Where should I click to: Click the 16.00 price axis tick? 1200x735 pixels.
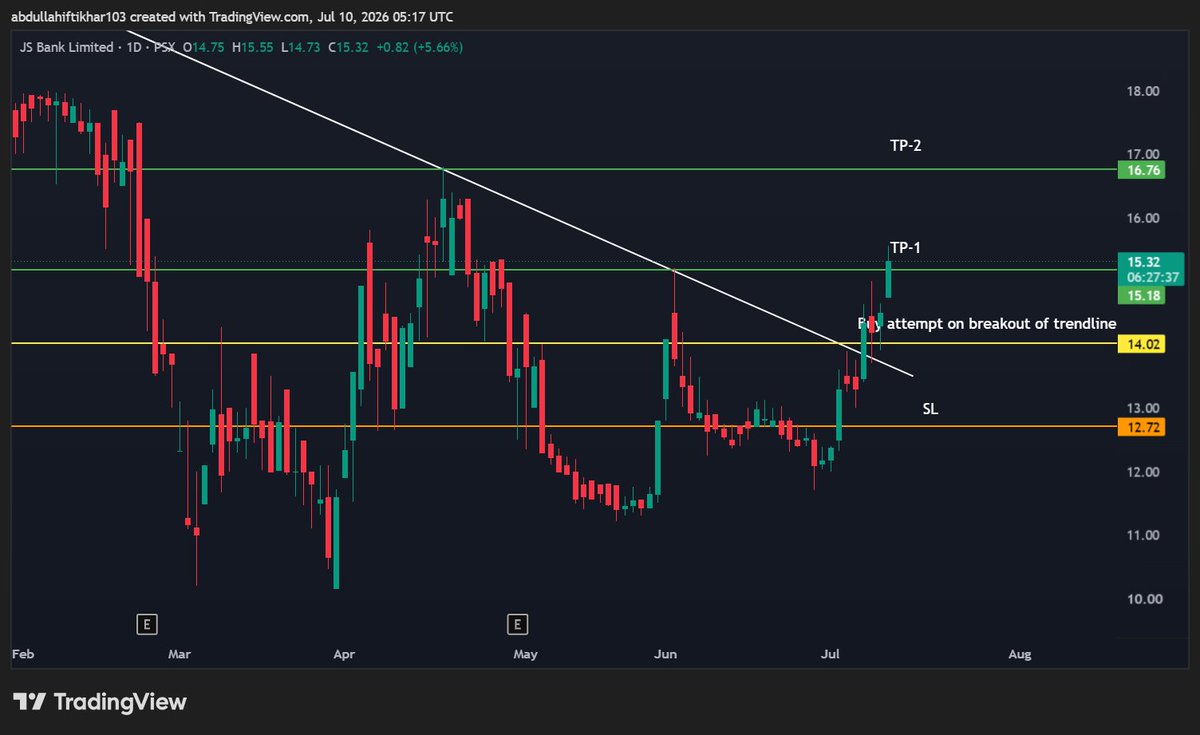coord(1144,218)
